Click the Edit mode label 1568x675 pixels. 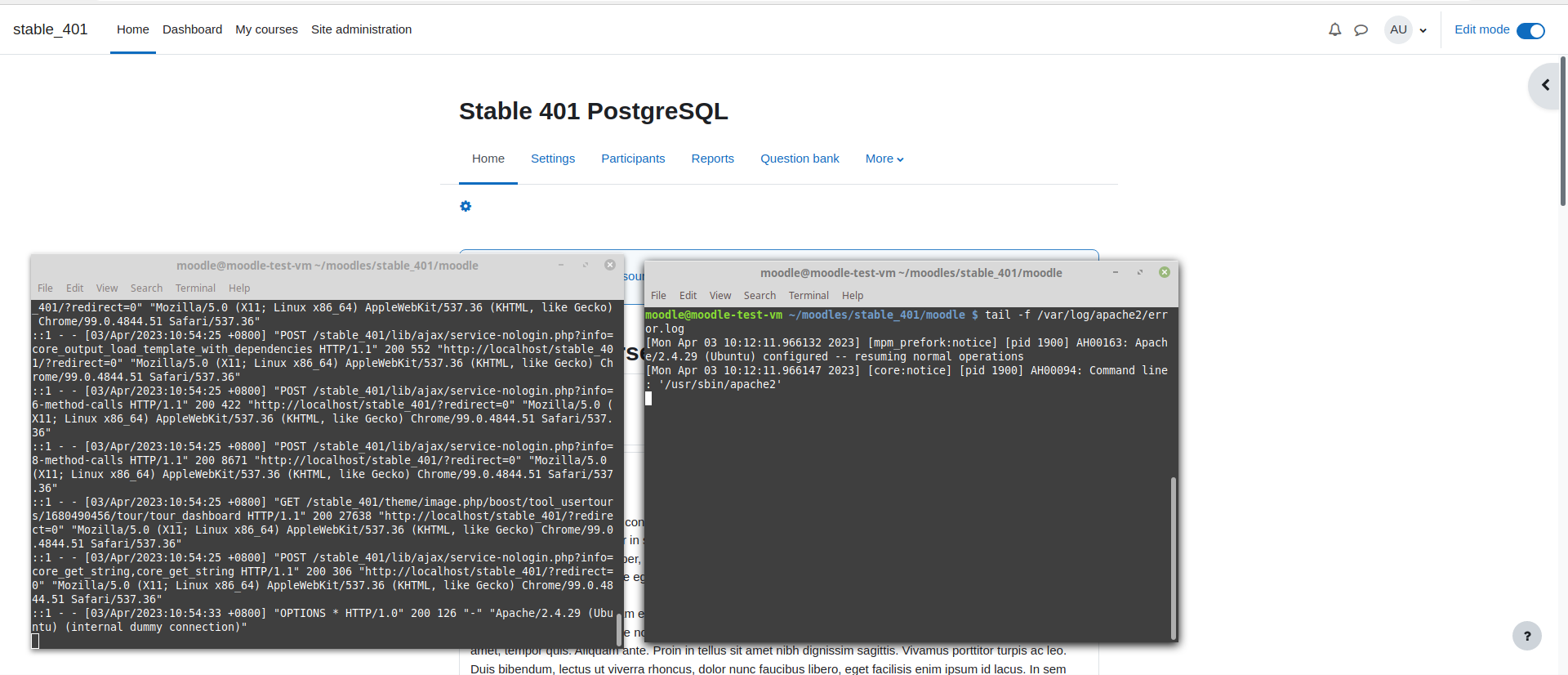coord(1481,29)
